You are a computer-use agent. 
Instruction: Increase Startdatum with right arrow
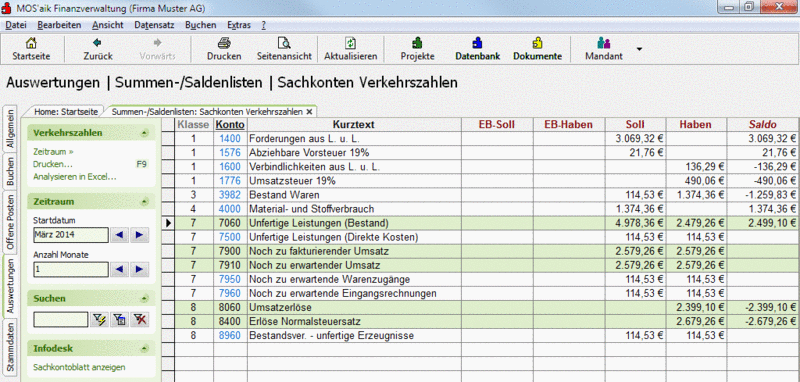(x=139, y=235)
